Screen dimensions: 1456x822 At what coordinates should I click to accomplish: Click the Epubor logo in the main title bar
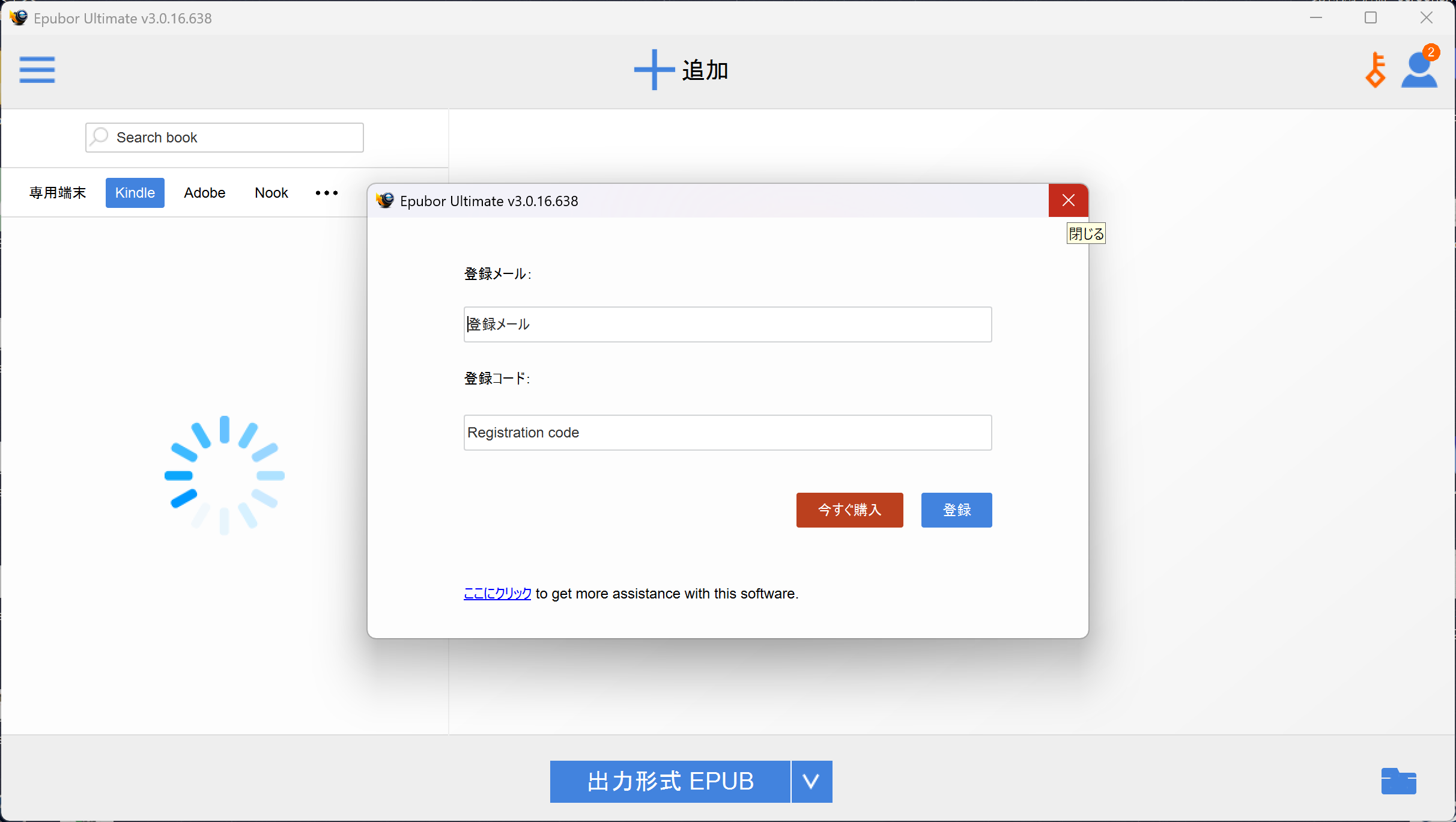click(19, 17)
